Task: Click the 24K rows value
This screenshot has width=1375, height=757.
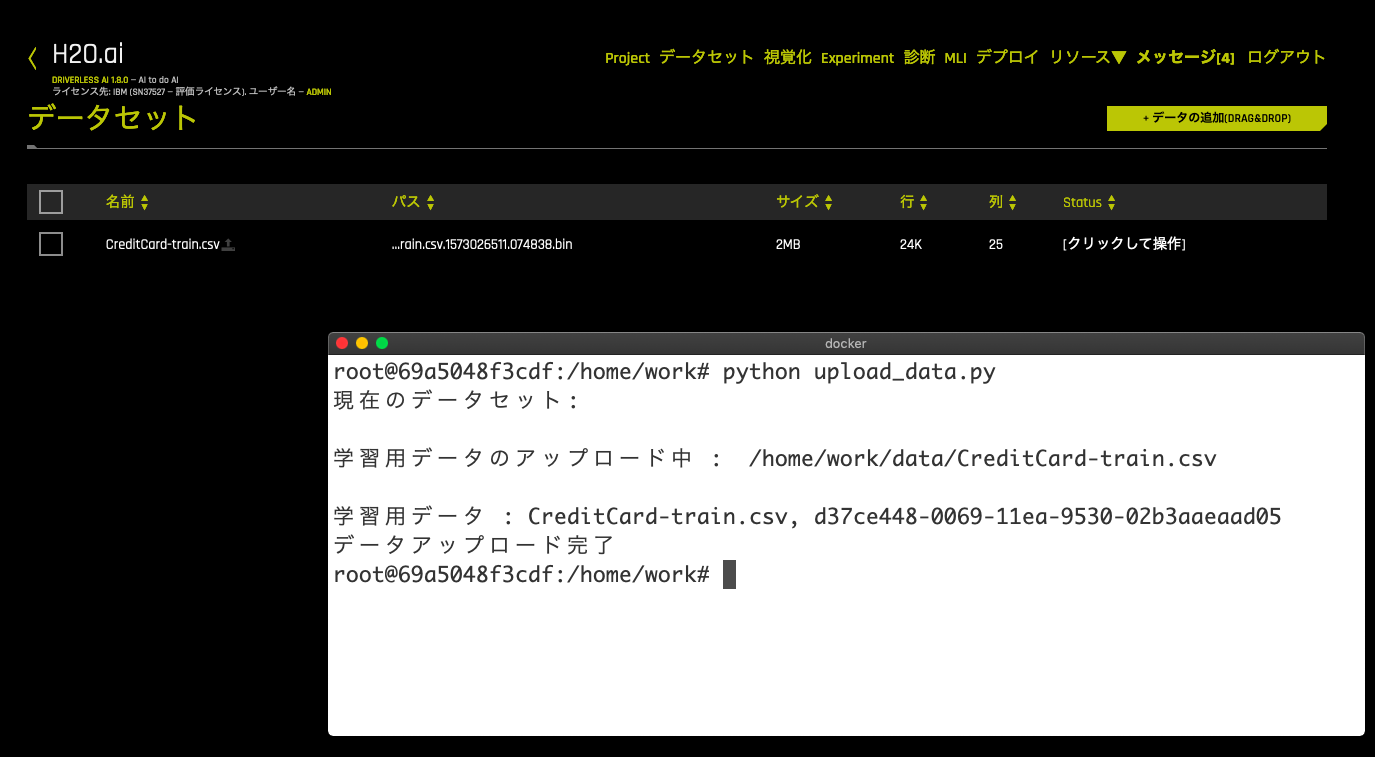Action: [x=911, y=244]
